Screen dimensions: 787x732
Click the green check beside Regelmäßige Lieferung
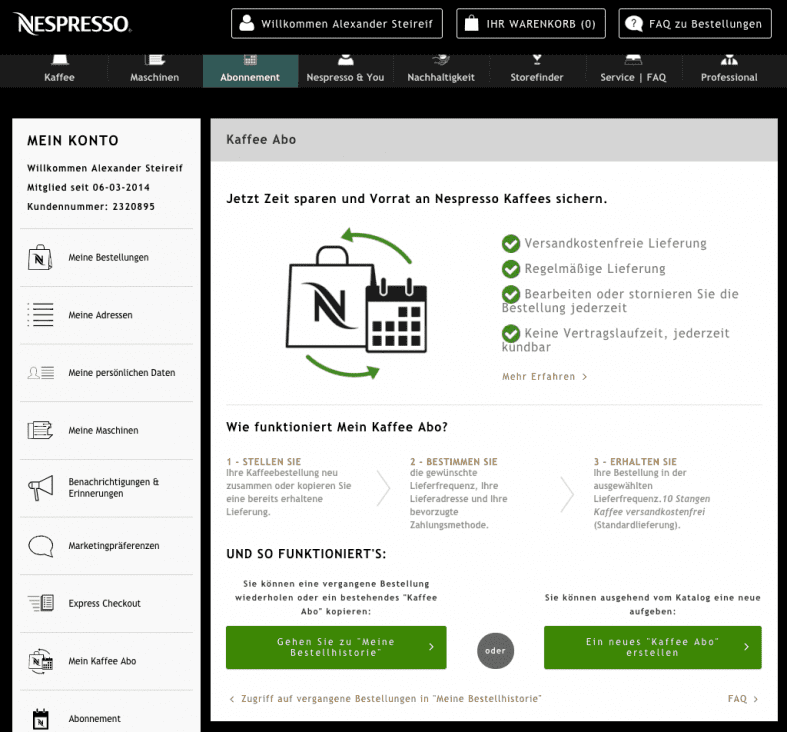tap(511, 269)
